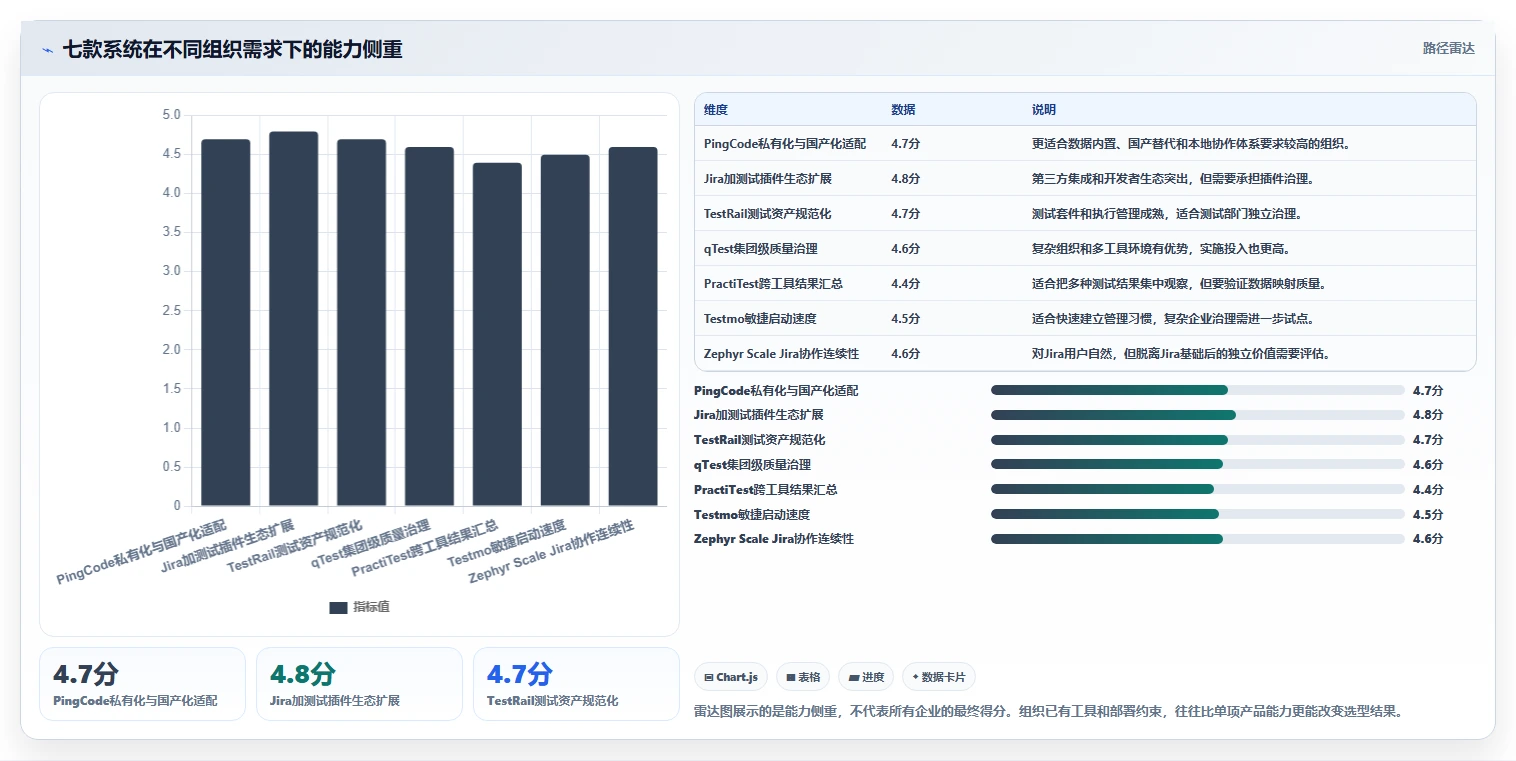Screen dimensions: 1516x761
Task: Click the 4.5分 value beside the Testmo progress bar
Action: point(1428,515)
